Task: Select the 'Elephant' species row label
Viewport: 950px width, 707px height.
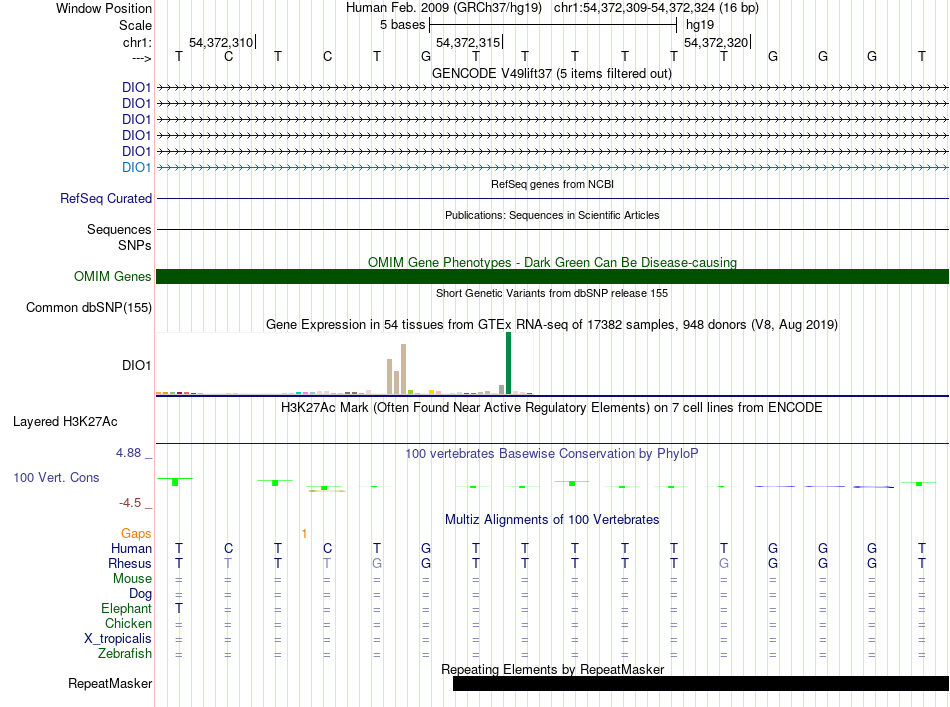Action: [x=127, y=608]
